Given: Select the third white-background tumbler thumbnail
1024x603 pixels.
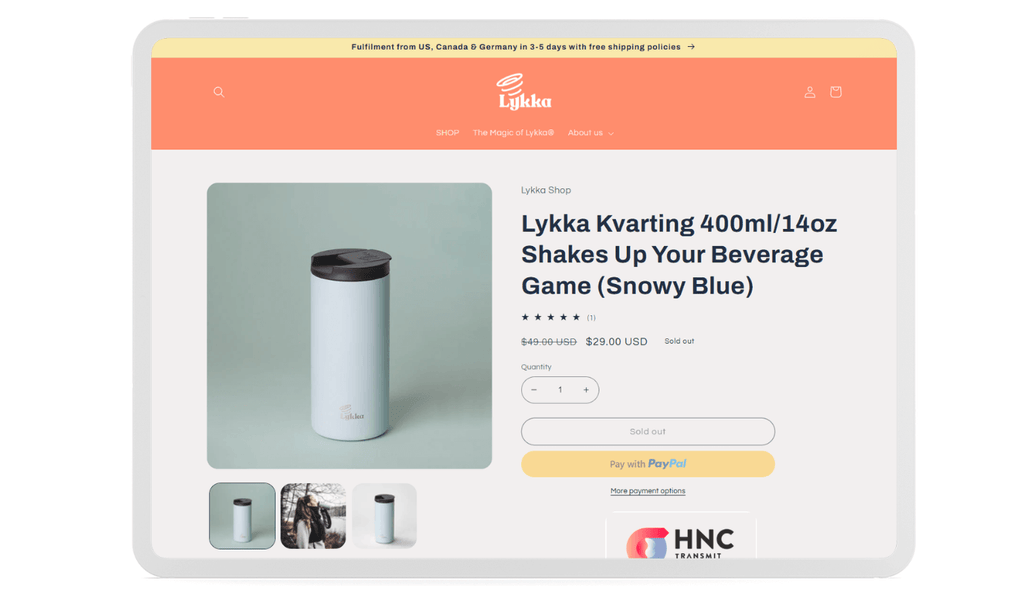Looking at the screenshot, I should pyautogui.click(x=384, y=515).
